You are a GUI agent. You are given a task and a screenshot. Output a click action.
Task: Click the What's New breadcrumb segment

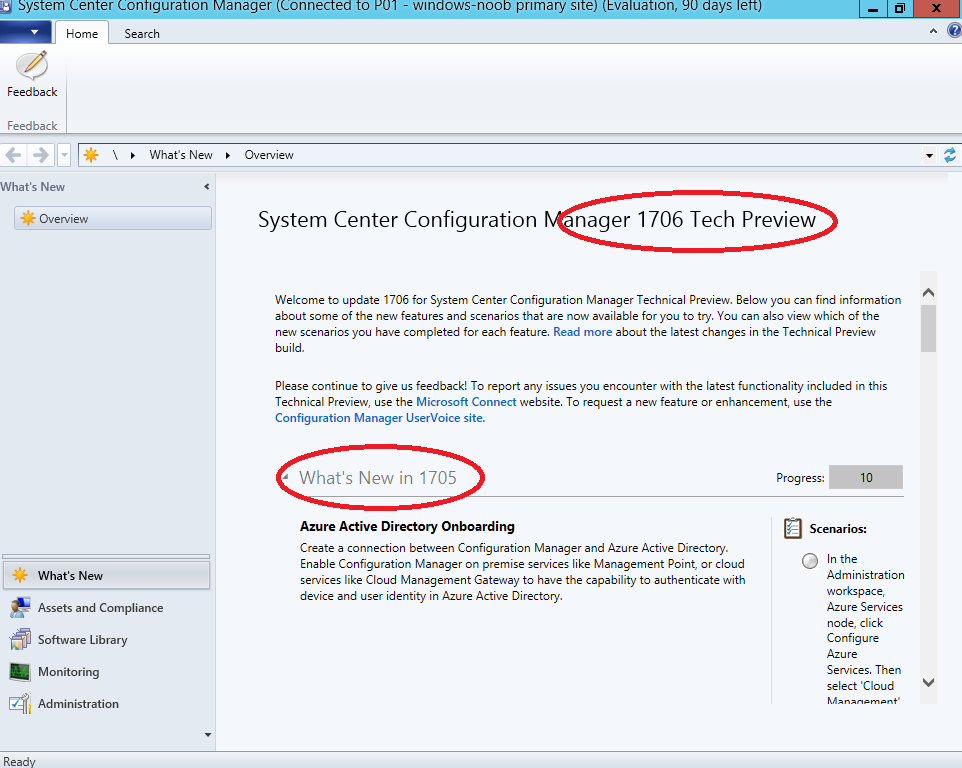pos(181,155)
